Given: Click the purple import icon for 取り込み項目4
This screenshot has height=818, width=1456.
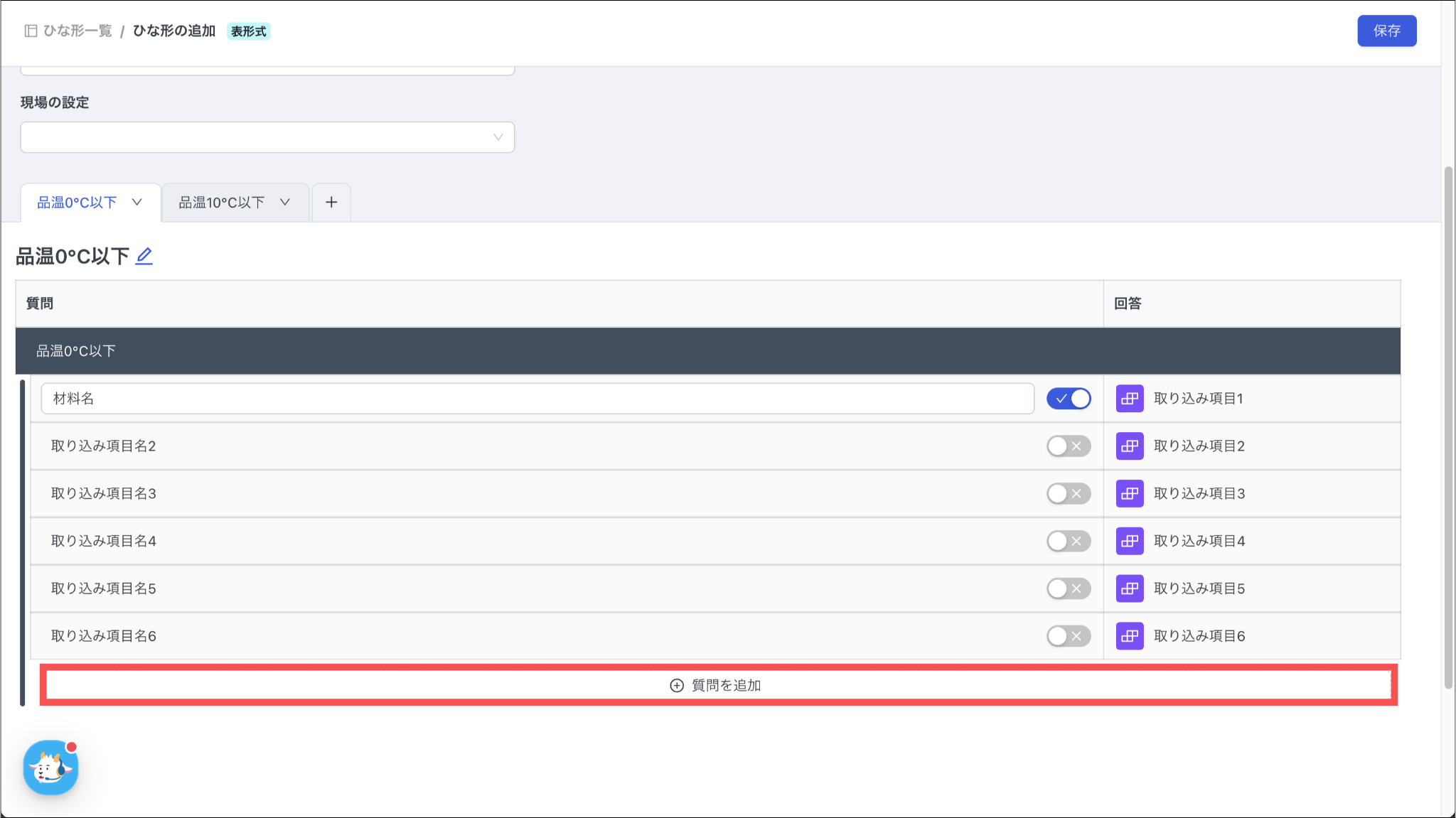Looking at the screenshot, I should [x=1129, y=541].
